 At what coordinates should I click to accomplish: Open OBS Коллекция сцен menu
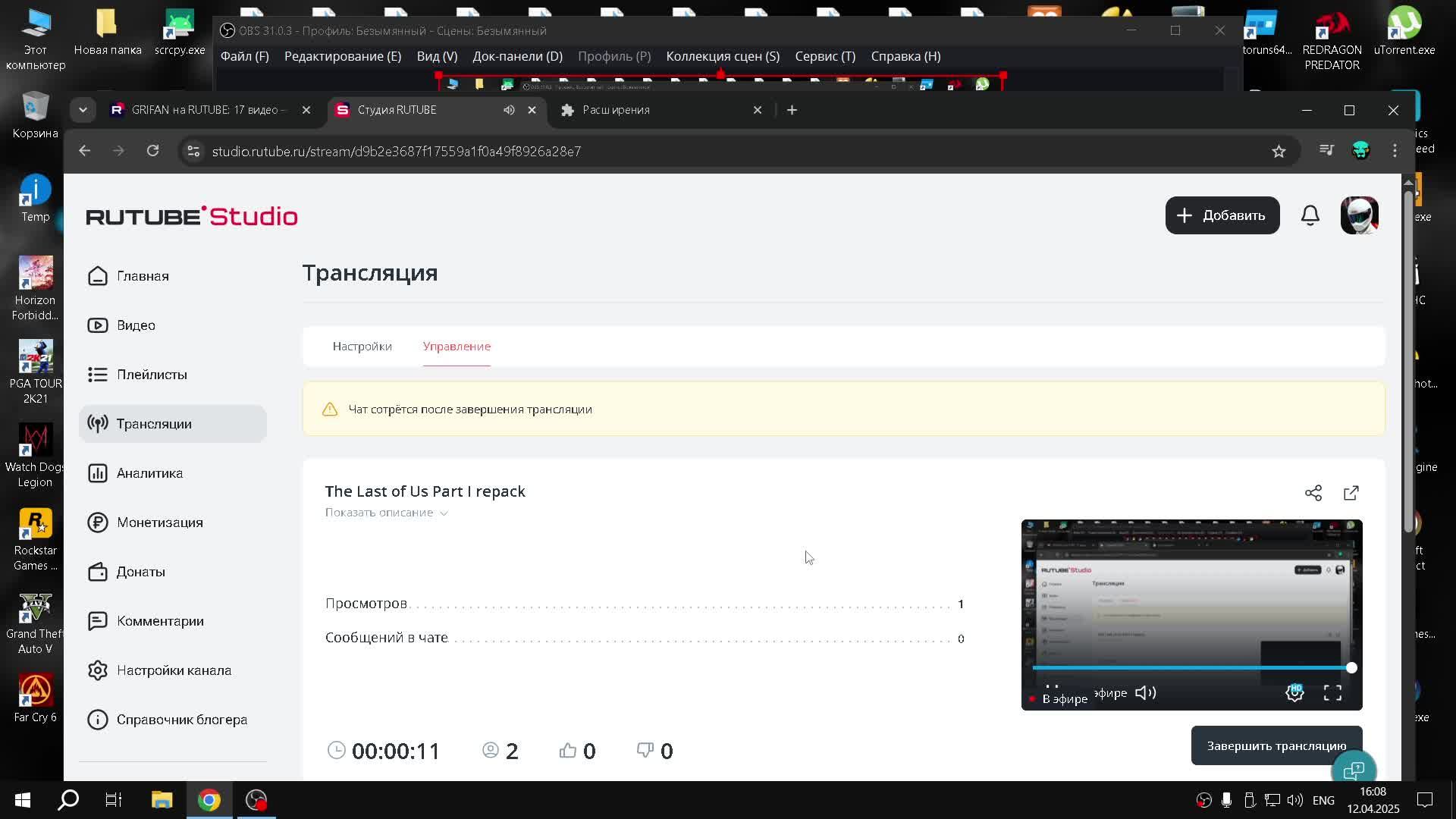(x=723, y=56)
